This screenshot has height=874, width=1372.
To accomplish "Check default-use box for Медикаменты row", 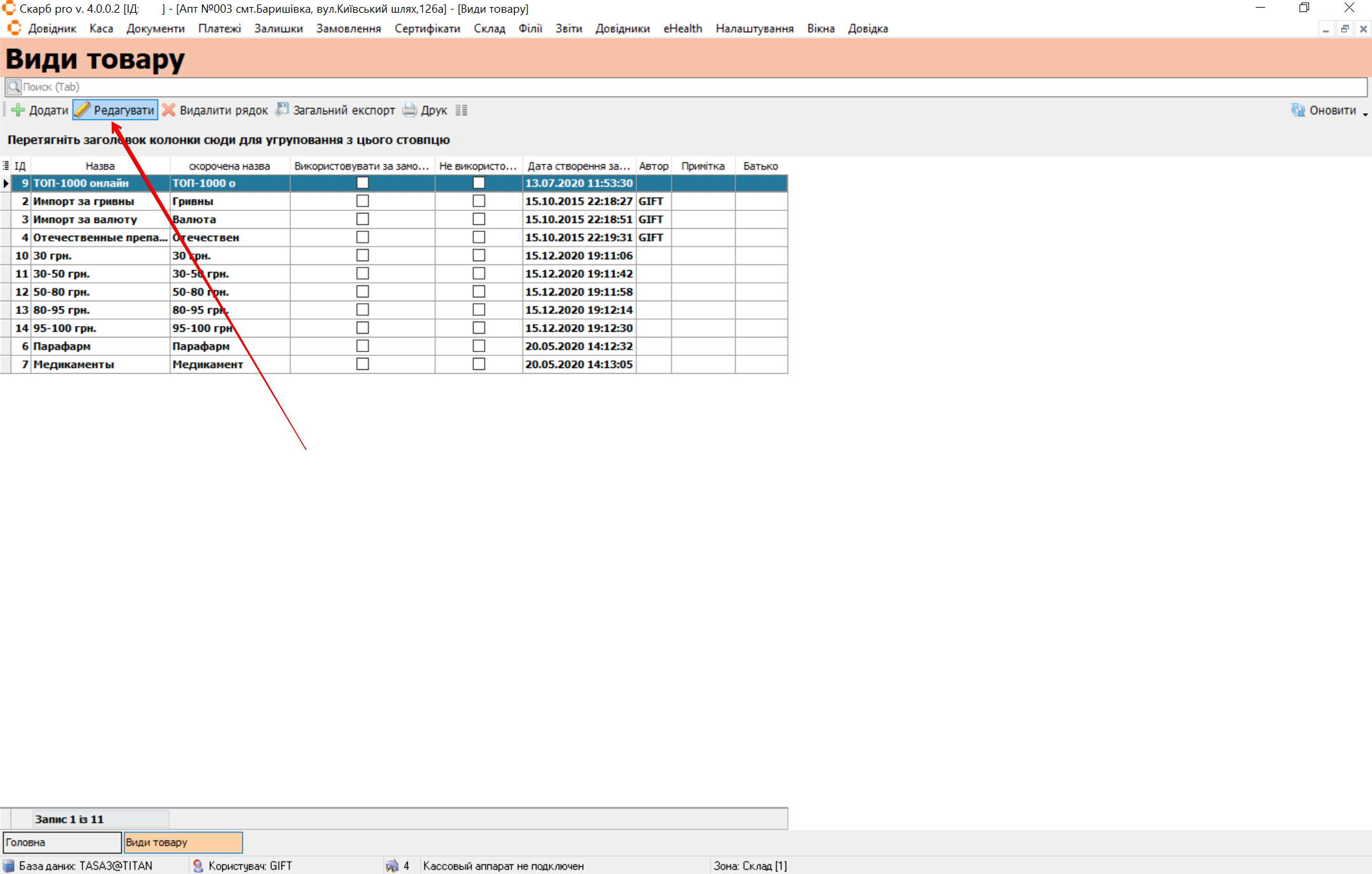I will pyautogui.click(x=362, y=364).
